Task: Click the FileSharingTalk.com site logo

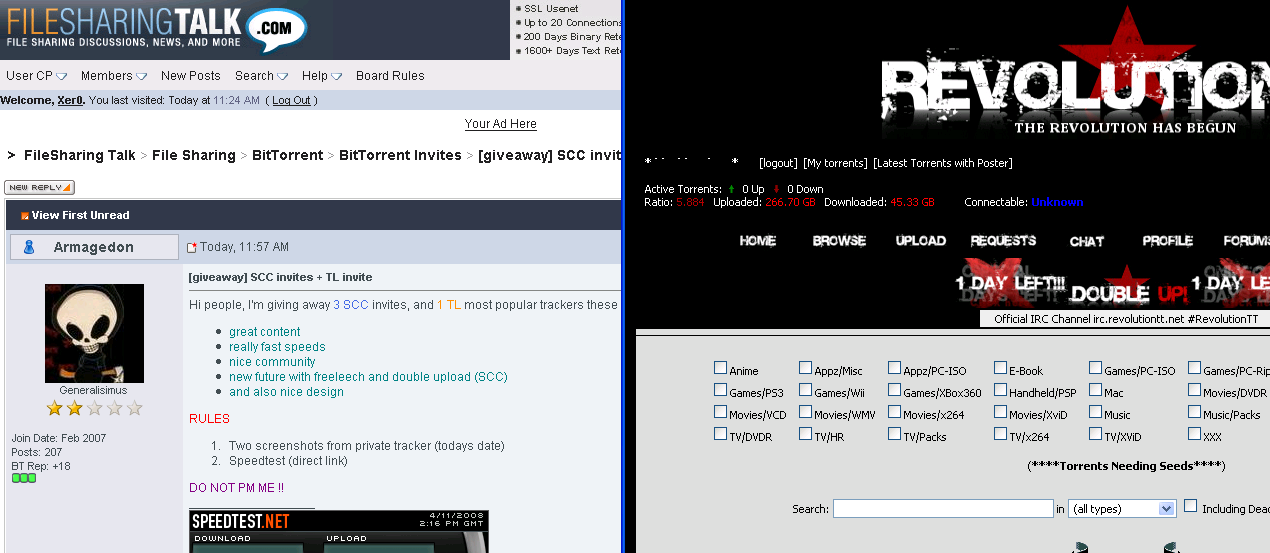Action: pos(155,30)
